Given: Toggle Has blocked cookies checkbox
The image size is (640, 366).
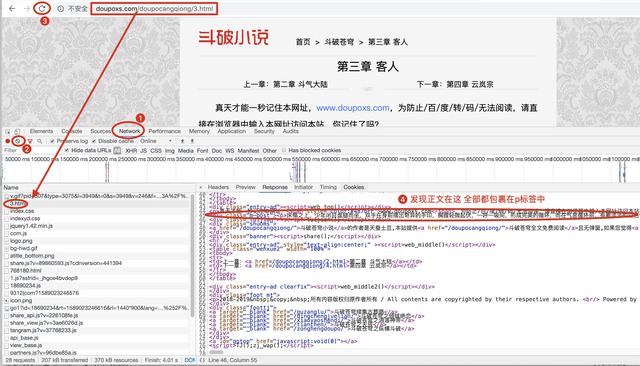Looking at the screenshot, I should click(x=284, y=151).
